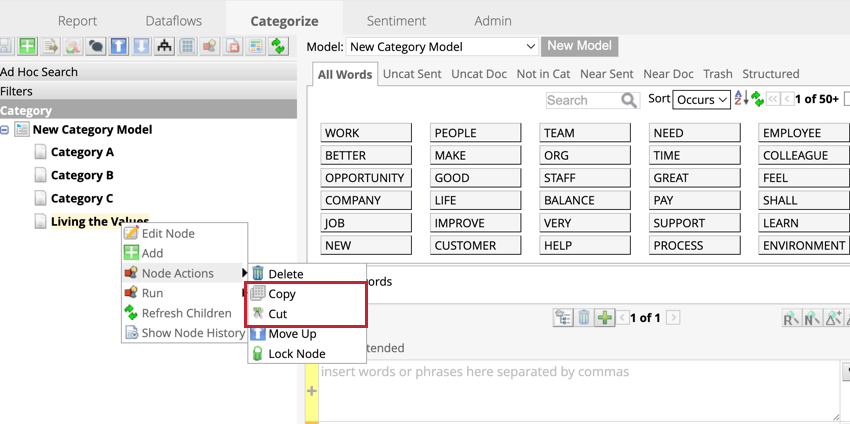Image resolution: width=850 pixels, height=424 pixels.
Task: Click Edit Node in context menu
Action: click(167, 233)
